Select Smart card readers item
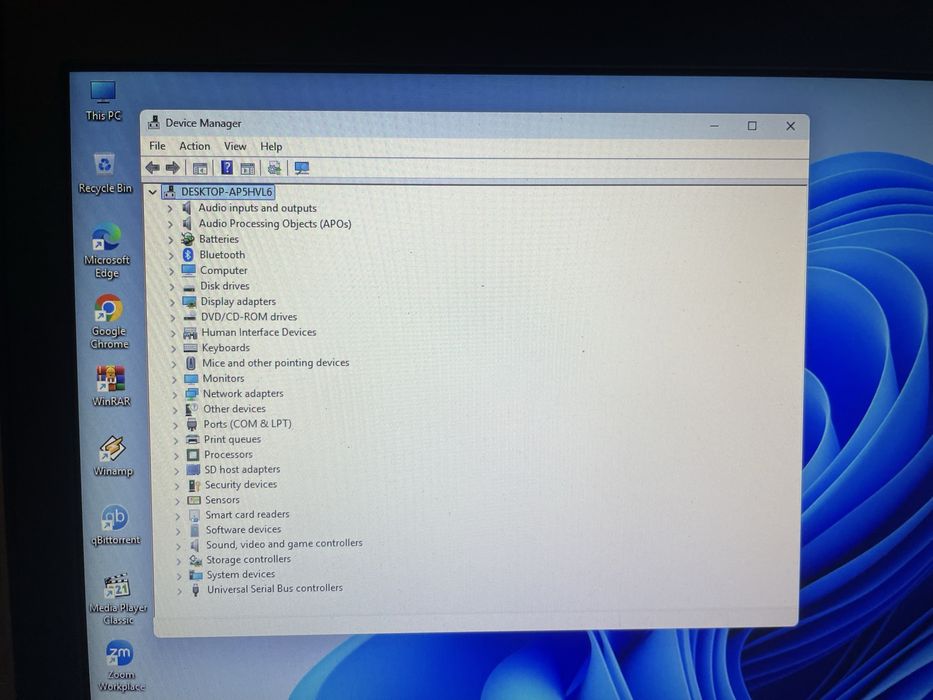The height and width of the screenshot is (700, 933). [248, 514]
